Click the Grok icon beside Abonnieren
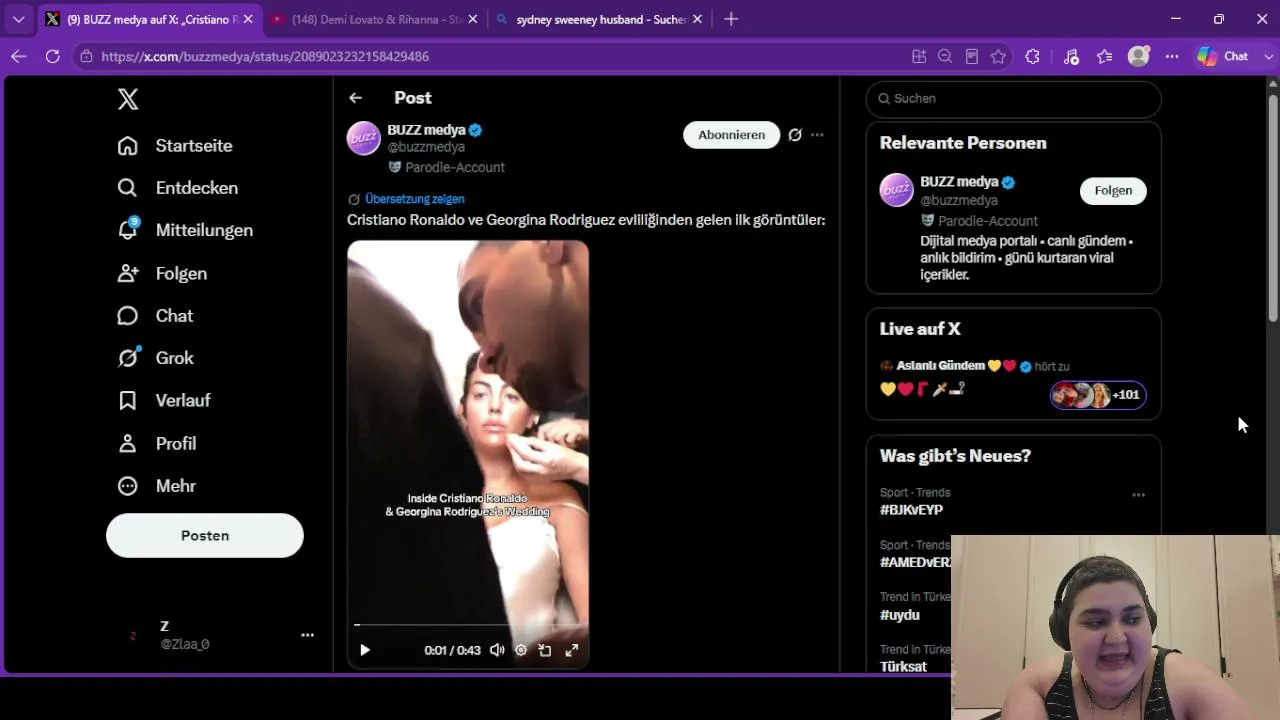1280x720 pixels. pos(795,135)
